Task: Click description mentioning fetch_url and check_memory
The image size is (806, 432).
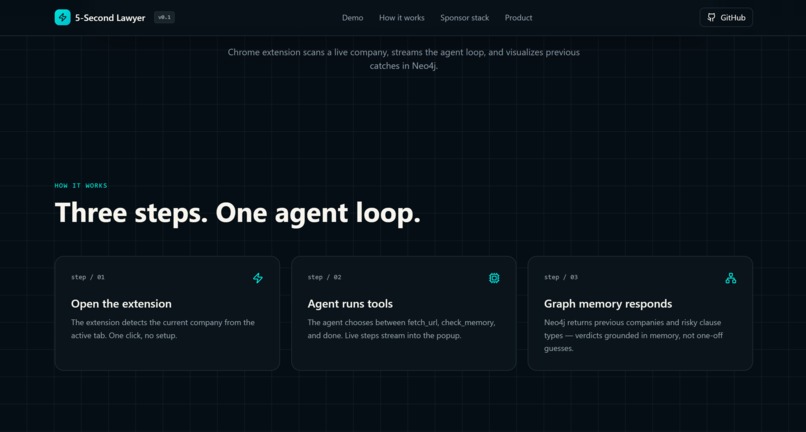Action: tap(401, 329)
